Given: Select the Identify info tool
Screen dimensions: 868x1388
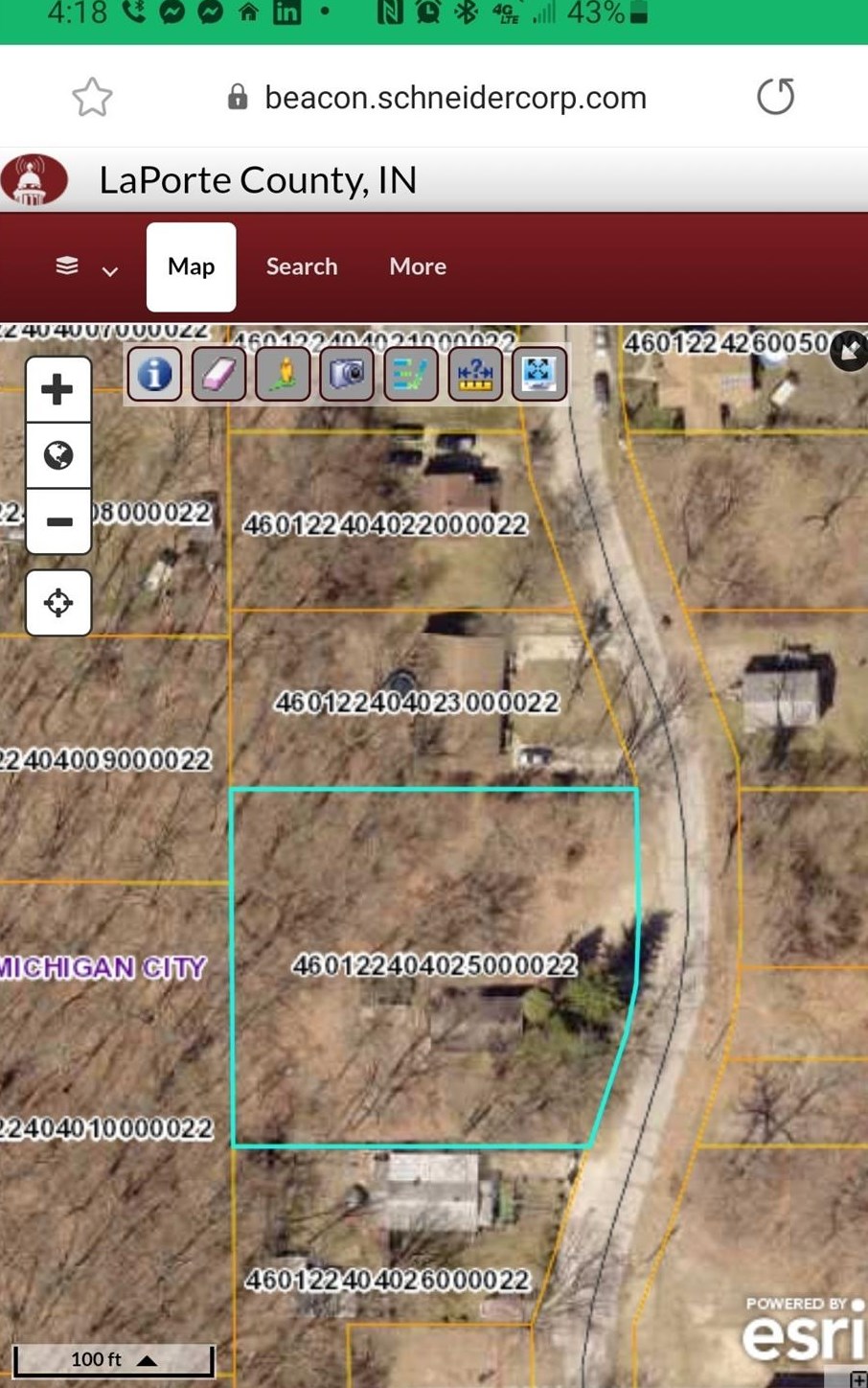Looking at the screenshot, I should [x=154, y=374].
